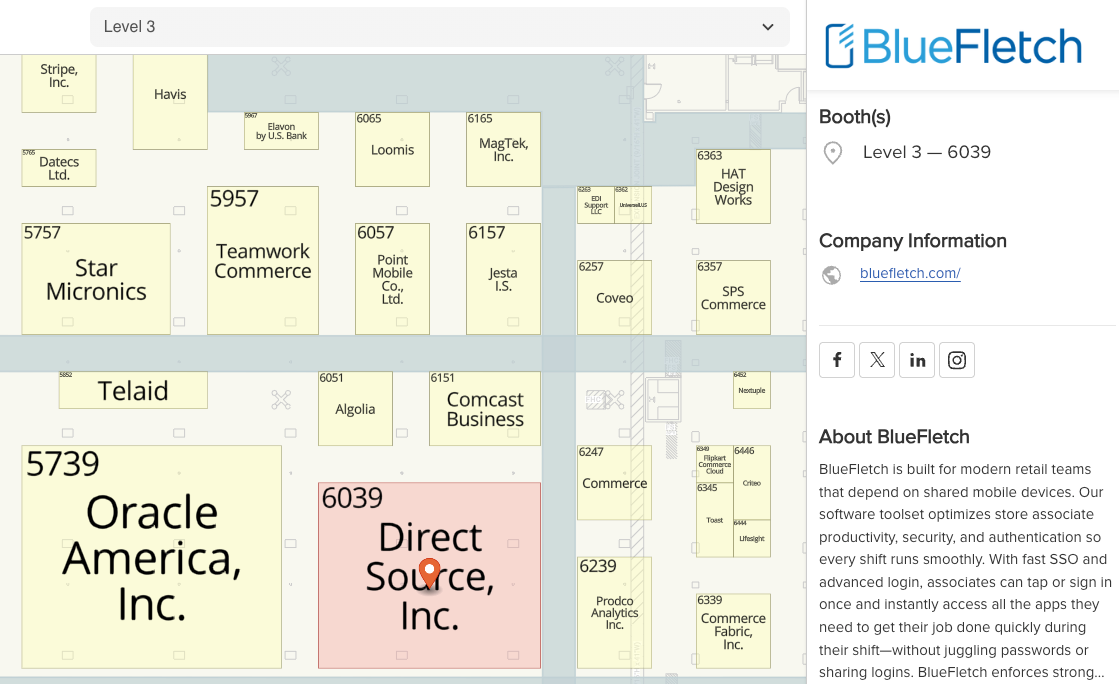1119x684 pixels.
Task: Select the SPS Commerce booth 6357
Action: [733, 297]
